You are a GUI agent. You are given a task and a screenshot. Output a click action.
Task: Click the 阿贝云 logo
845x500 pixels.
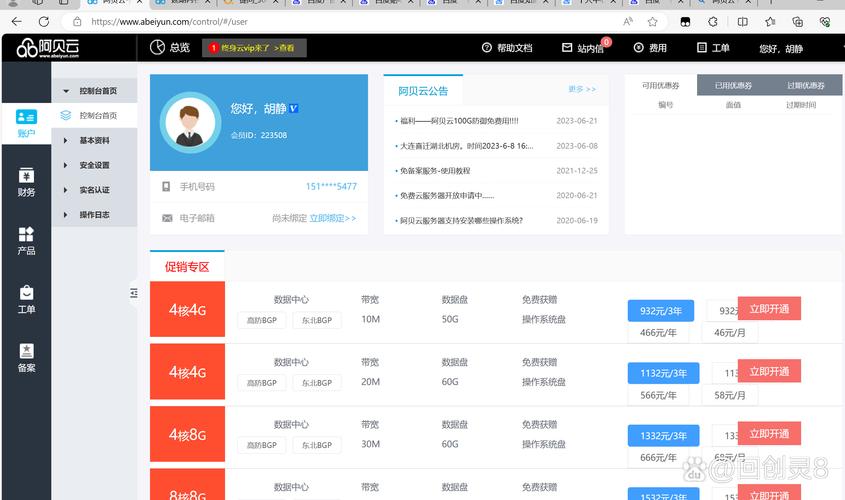(48, 48)
